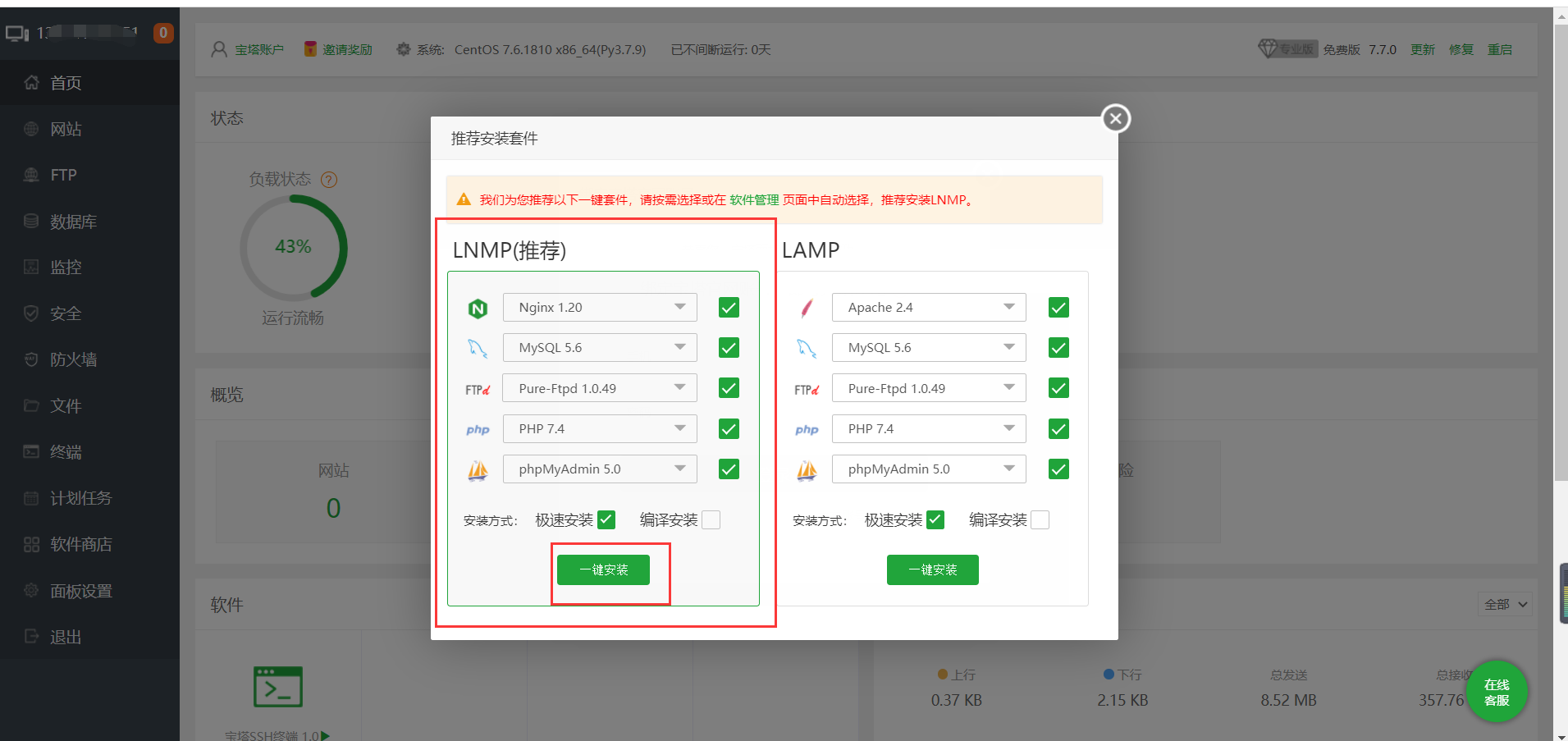Click the 43% load status gauge
The image size is (1568, 741).
coord(293,247)
